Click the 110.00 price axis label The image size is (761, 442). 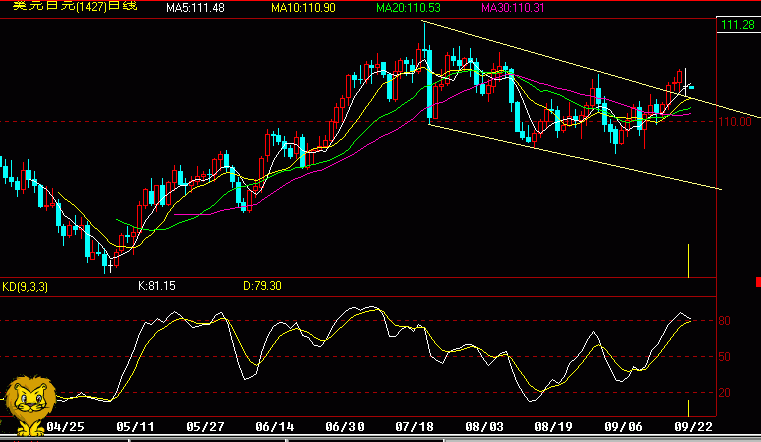pos(735,122)
